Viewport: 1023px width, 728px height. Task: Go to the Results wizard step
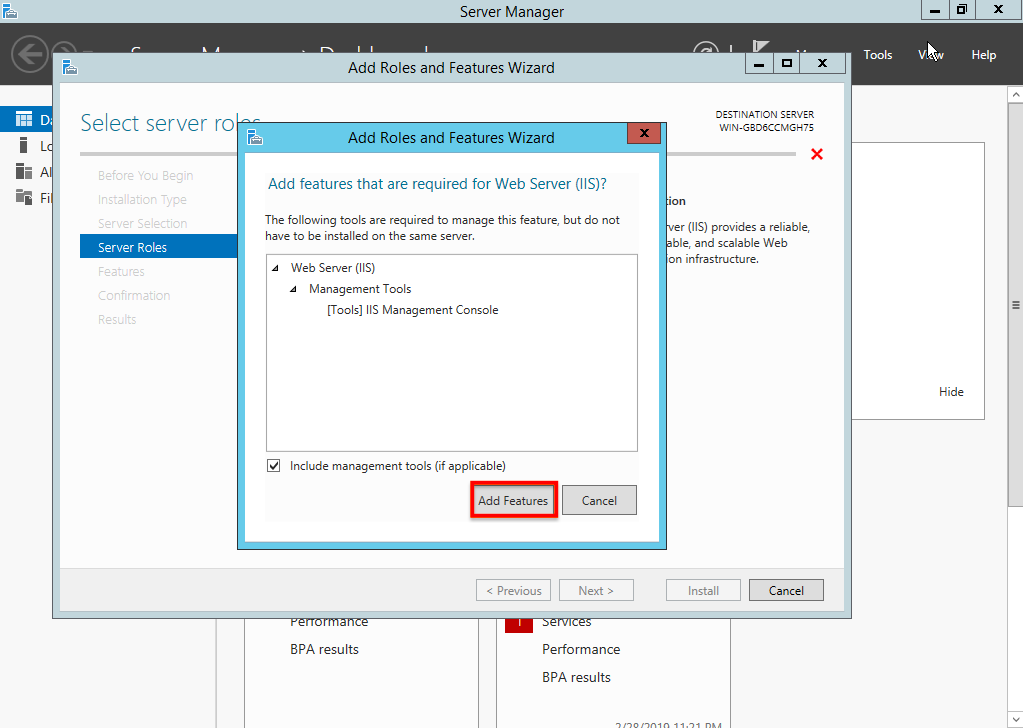(x=117, y=320)
